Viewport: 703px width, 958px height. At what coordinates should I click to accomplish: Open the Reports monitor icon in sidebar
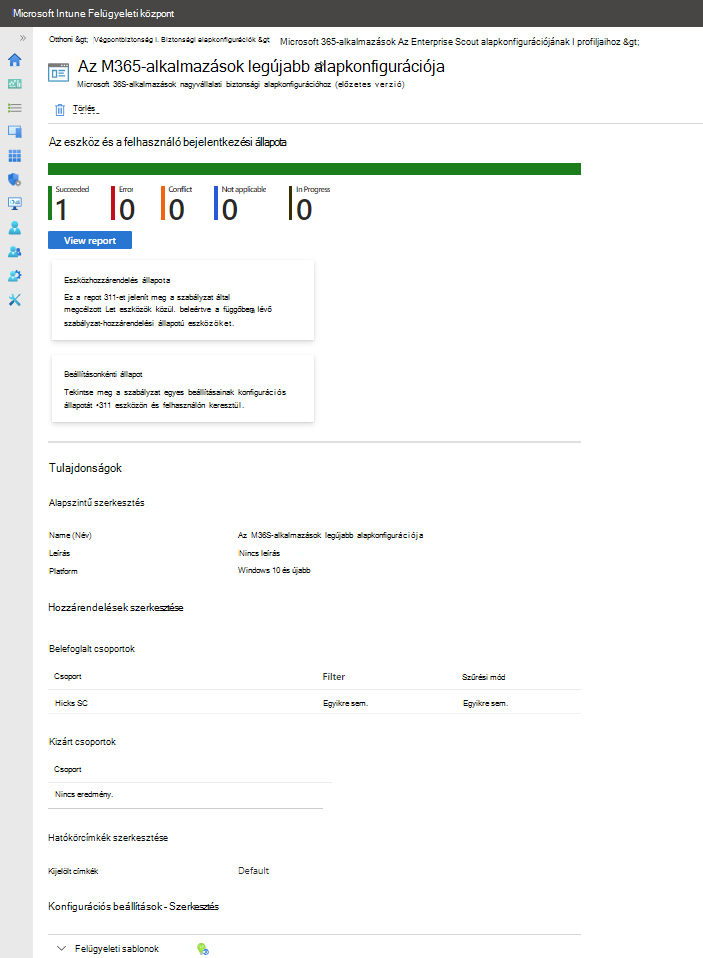(15, 203)
